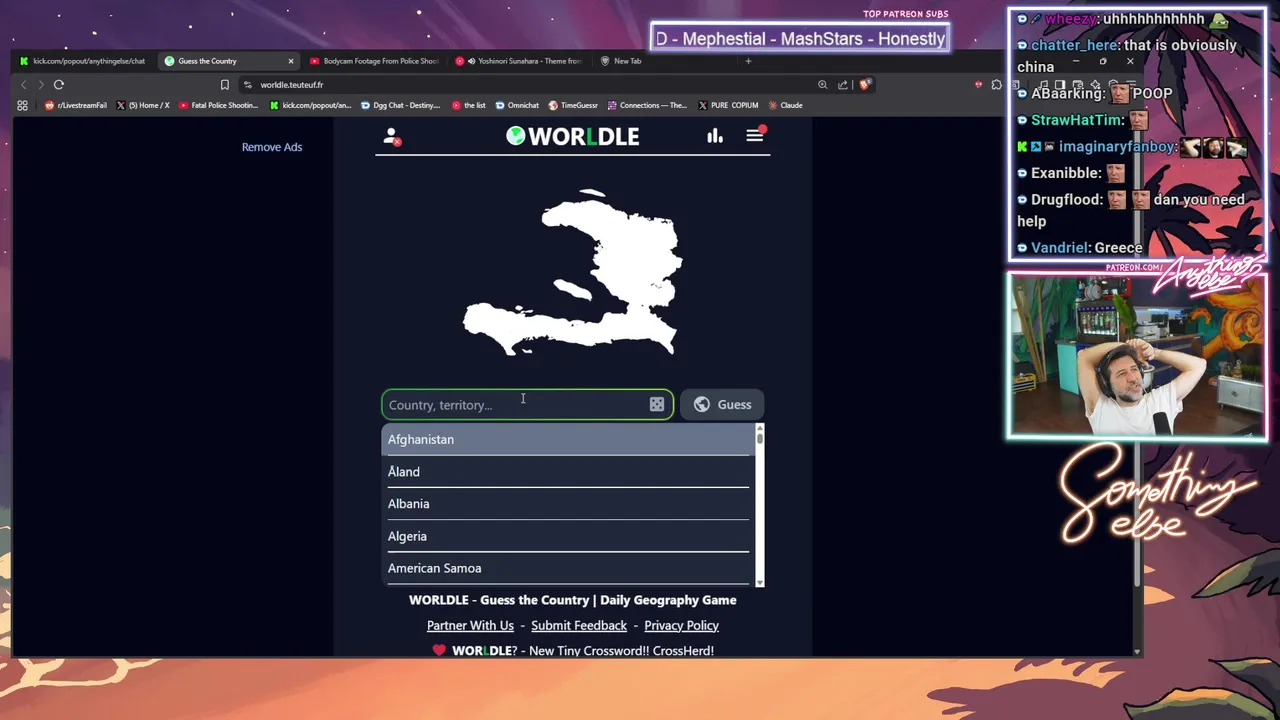Click the Remove Ads link
The width and height of the screenshot is (1280, 720).
coord(272,147)
